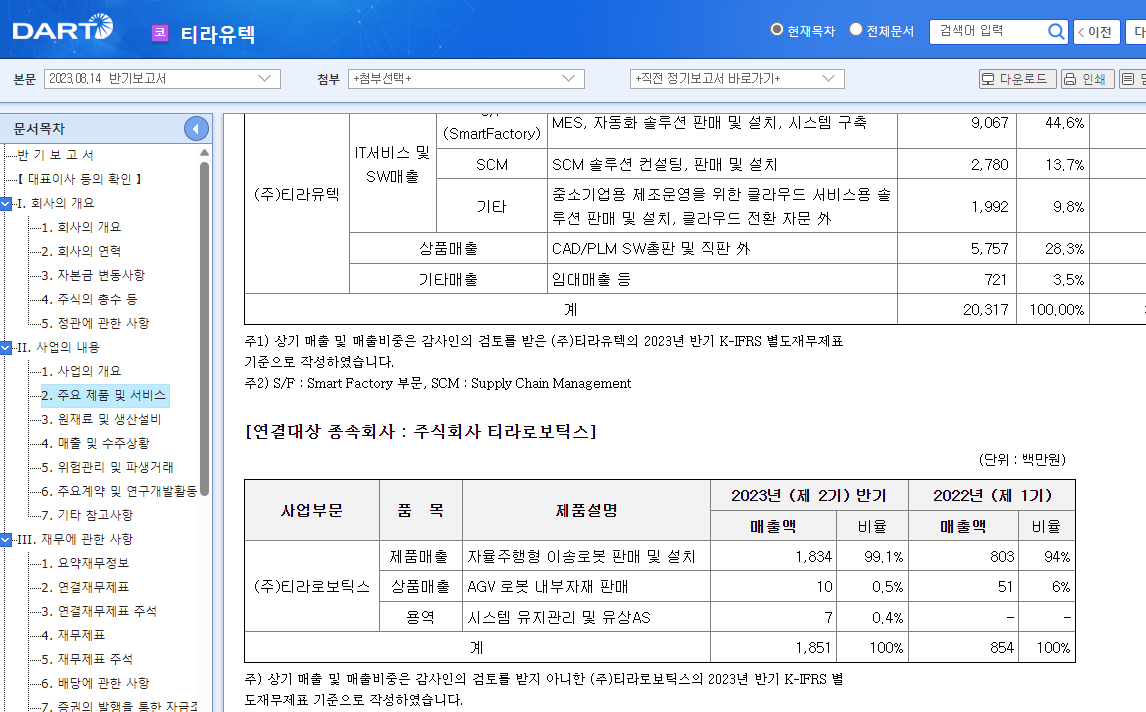Click the 1,834 sales amount cell
The image size is (1146, 712).
pyautogui.click(x=773, y=556)
